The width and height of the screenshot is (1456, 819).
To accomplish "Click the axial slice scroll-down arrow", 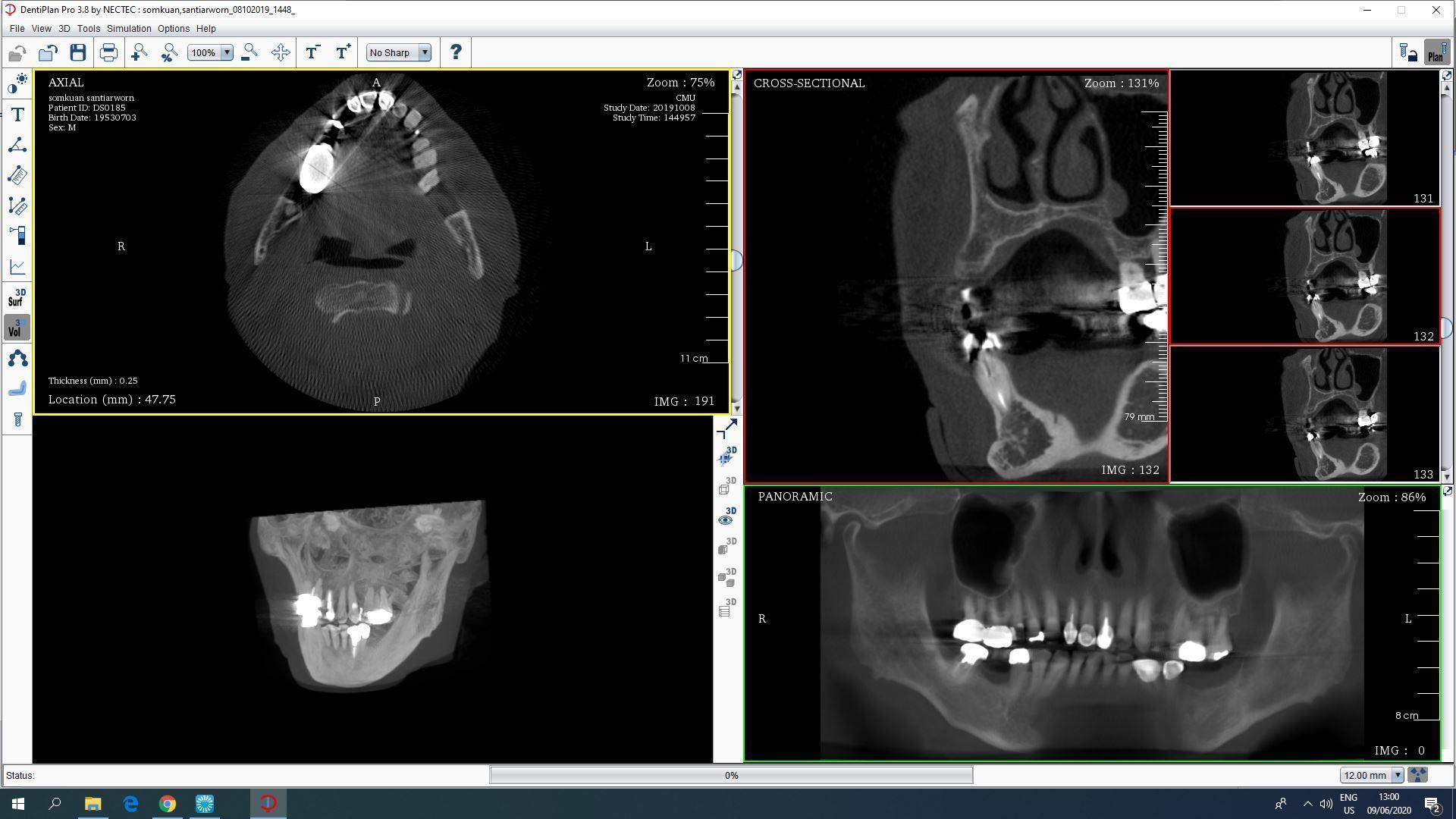I will (x=736, y=409).
